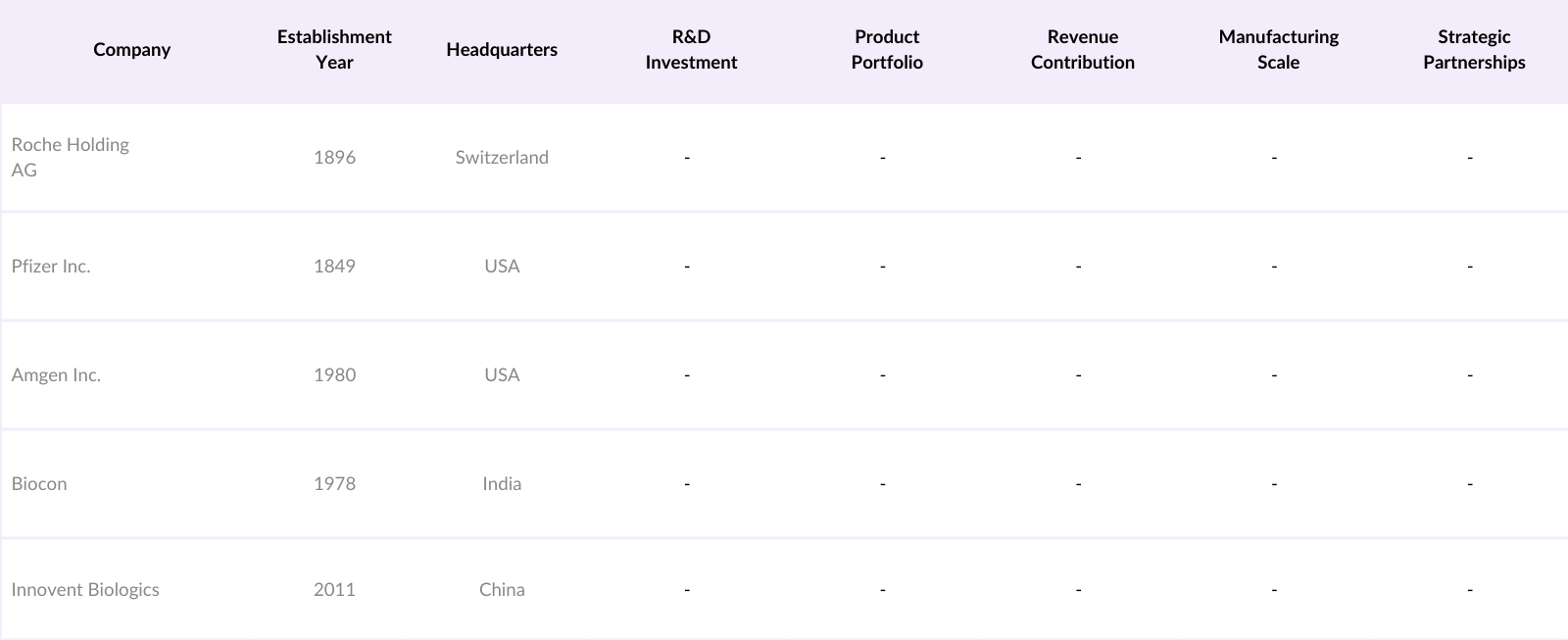Select the Switzerland headquarters cell
Screen dimensions: 1568x640
click(502, 158)
